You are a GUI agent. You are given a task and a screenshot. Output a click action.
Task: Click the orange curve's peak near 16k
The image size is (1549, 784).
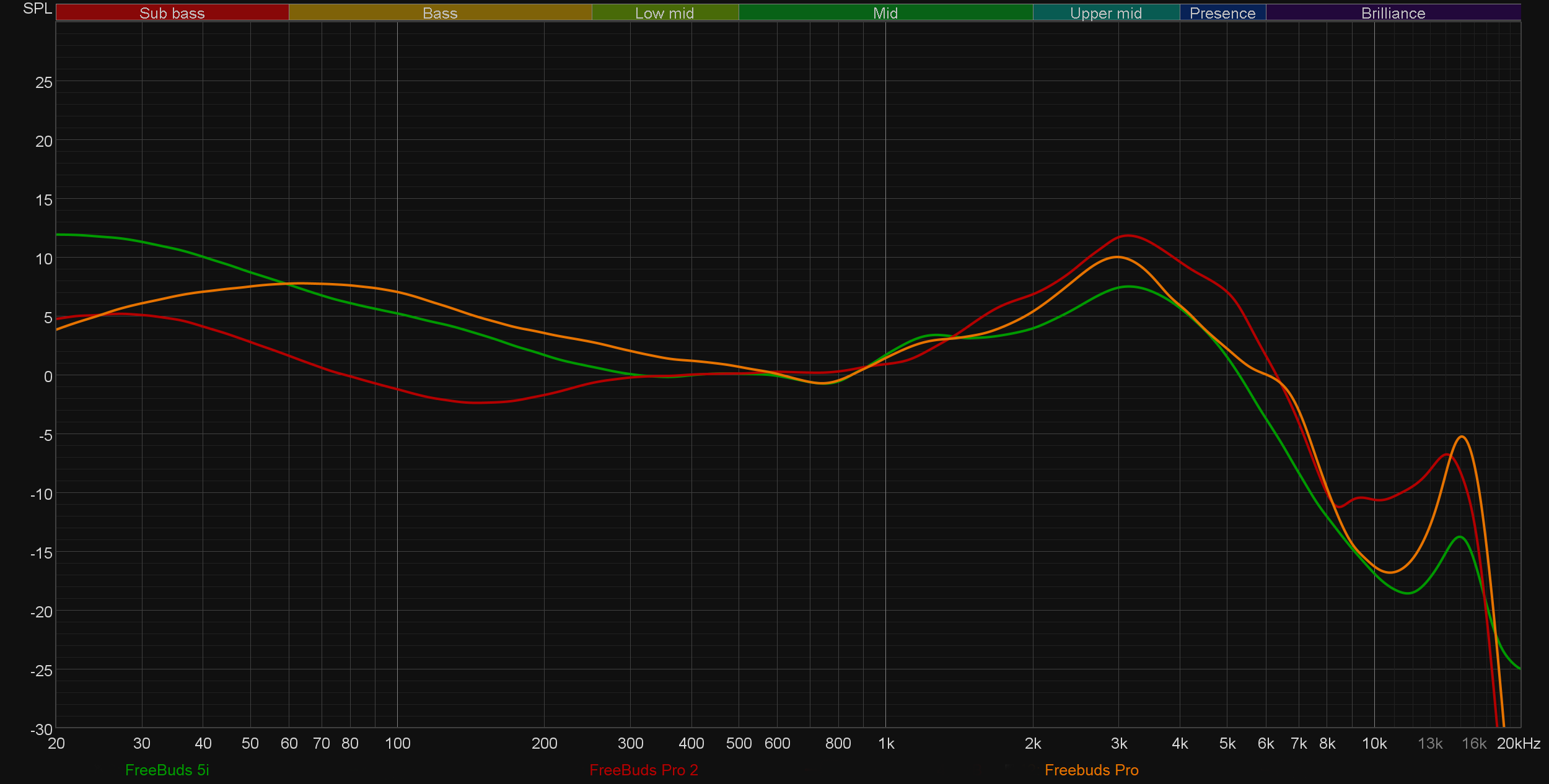pyautogui.click(x=1462, y=437)
